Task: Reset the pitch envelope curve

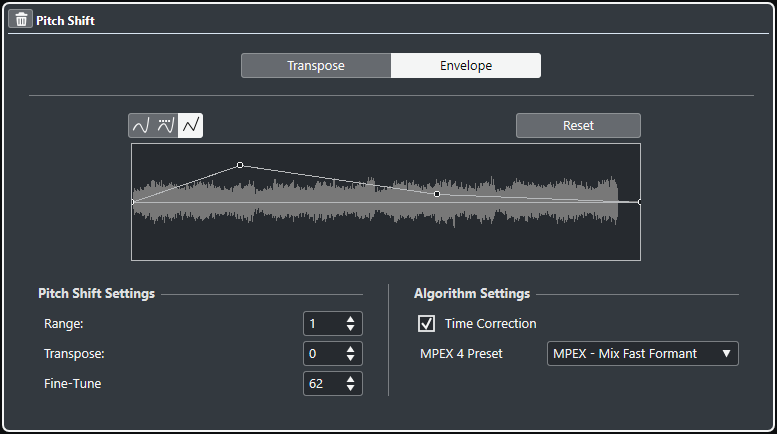Action: pos(578,125)
